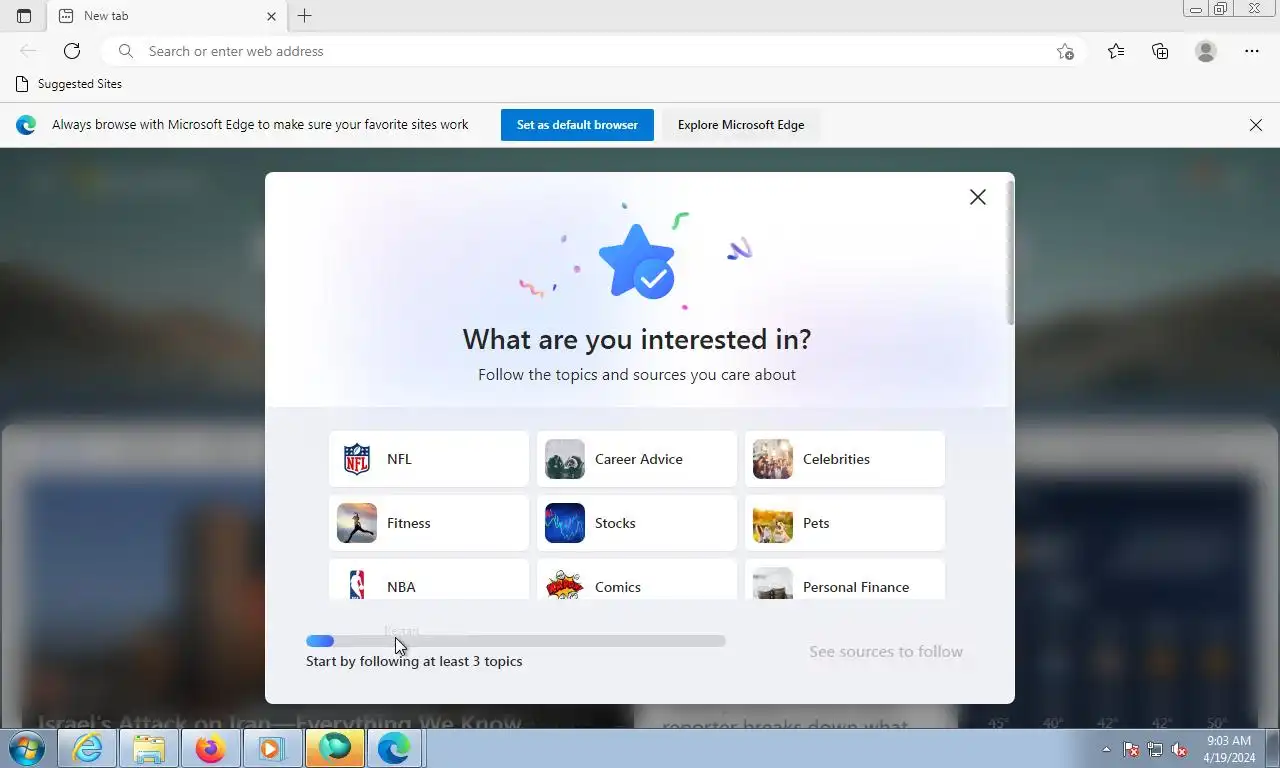This screenshot has width=1280, height=768.
Task: Click the muted volume tray icon
Action: pyautogui.click(x=1179, y=749)
